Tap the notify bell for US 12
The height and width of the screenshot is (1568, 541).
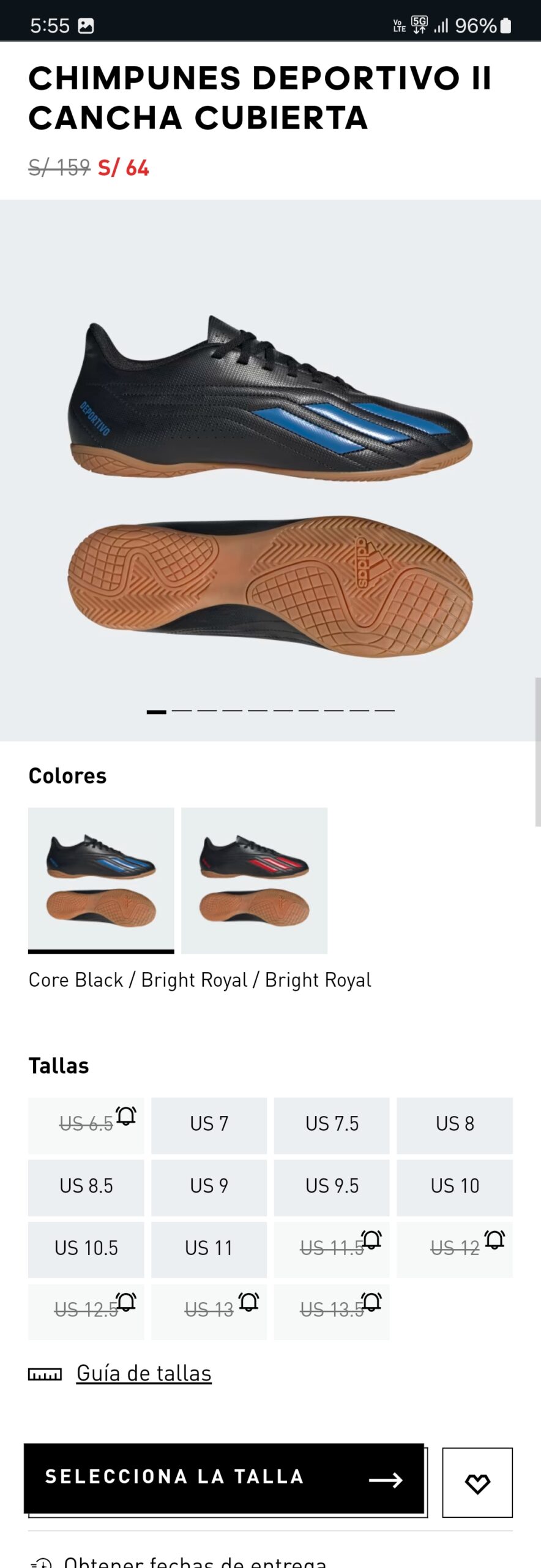tap(494, 1240)
